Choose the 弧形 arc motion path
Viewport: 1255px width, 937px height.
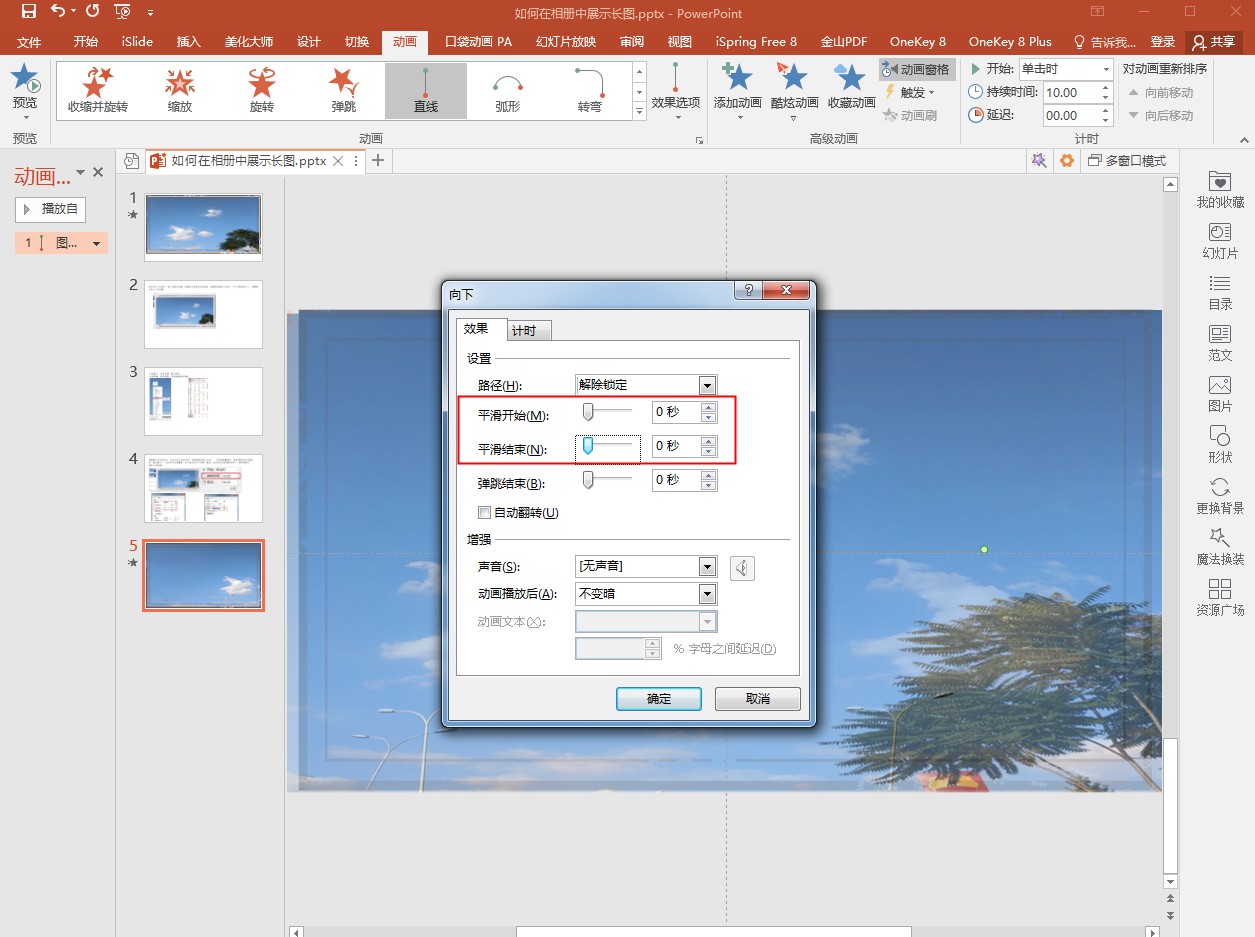pos(507,90)
